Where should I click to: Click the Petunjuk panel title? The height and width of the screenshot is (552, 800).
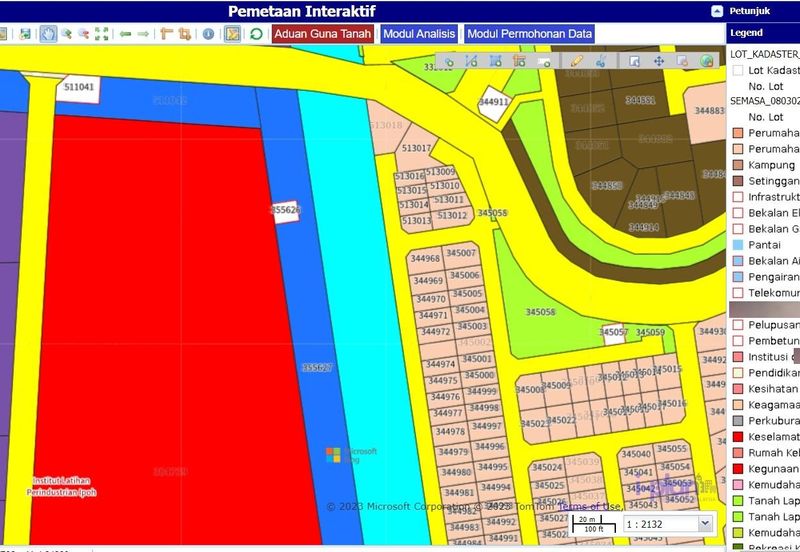click(749, 11)
